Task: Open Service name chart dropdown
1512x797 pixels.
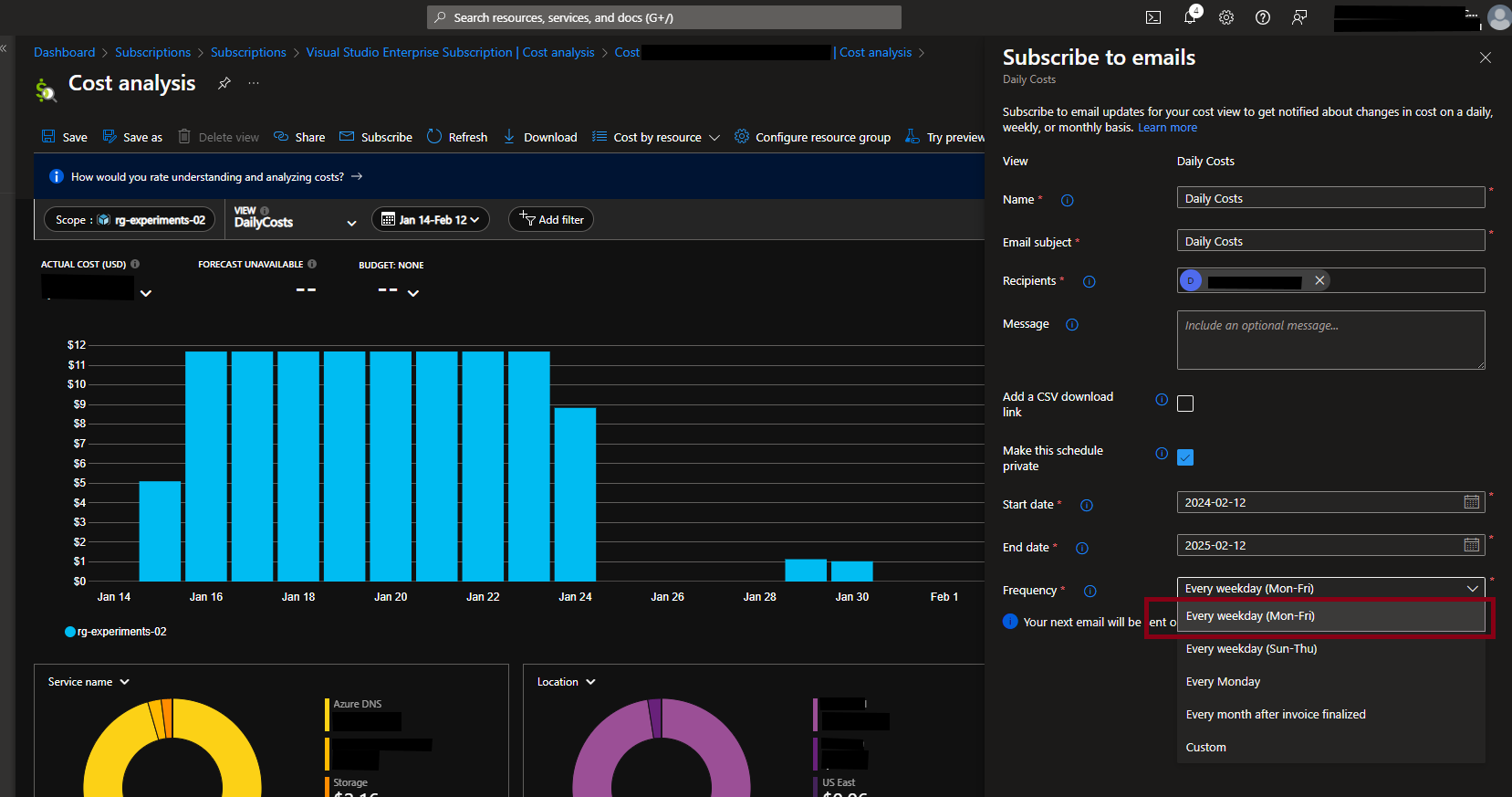Action: click(89, 682)
